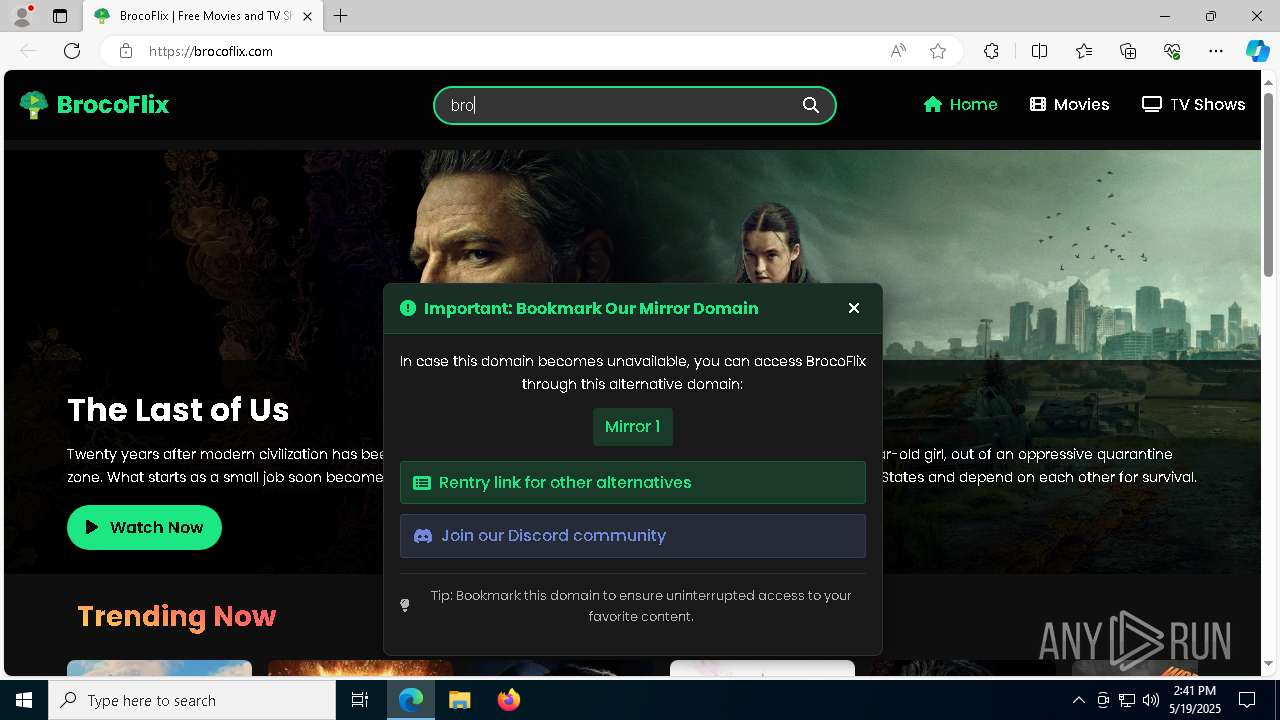This screenshot has width=1280, height=720.
Task: Open Task View on taskbar
Action: pos(360,700)
